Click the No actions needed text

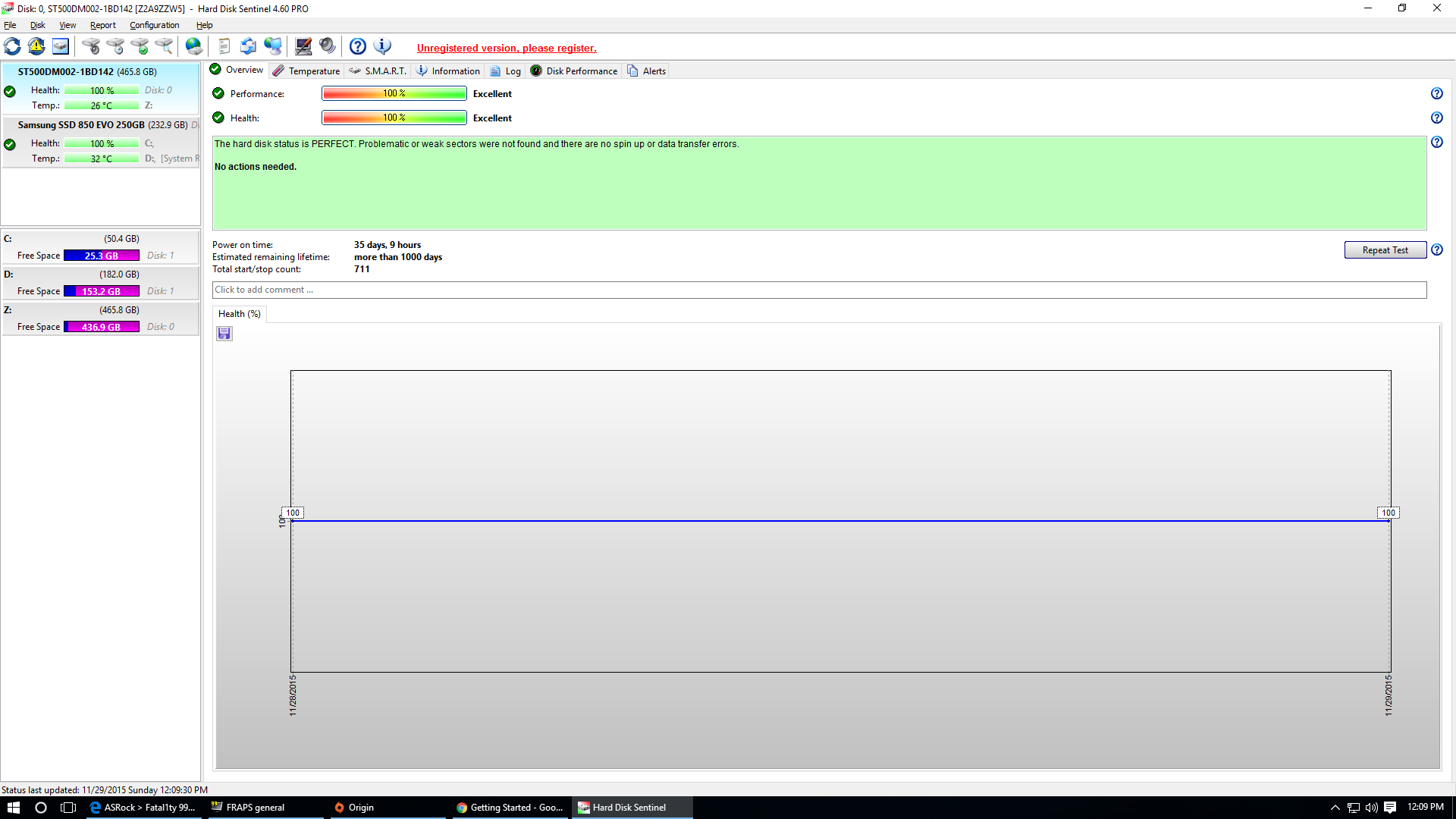pos(256,167)
